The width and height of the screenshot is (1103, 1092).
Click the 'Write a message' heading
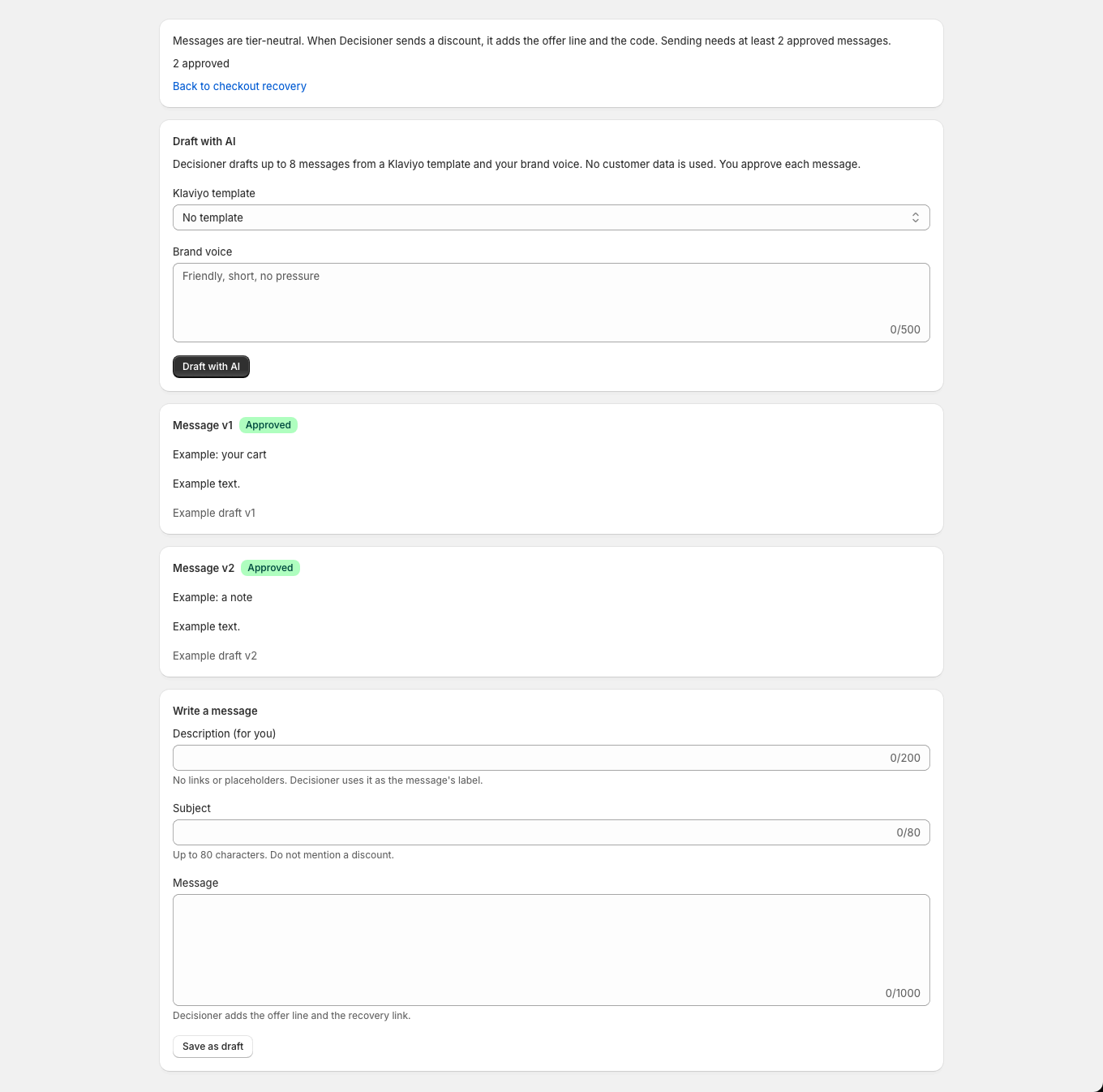[215, 711]
